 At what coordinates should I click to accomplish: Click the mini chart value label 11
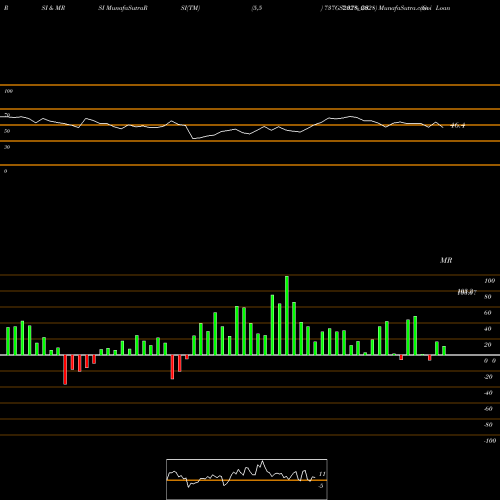coord(322,474)
